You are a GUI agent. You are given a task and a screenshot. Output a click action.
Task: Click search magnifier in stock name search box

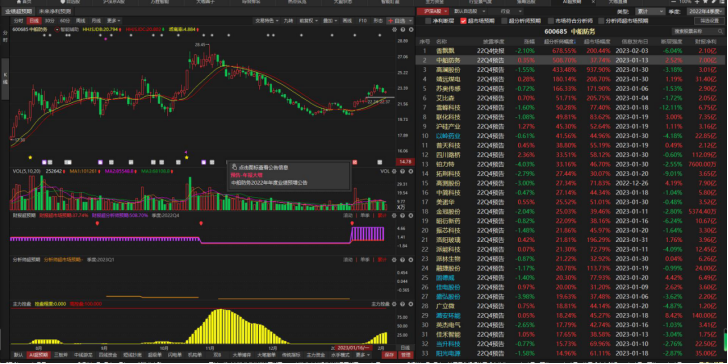(x=720, y=31)
